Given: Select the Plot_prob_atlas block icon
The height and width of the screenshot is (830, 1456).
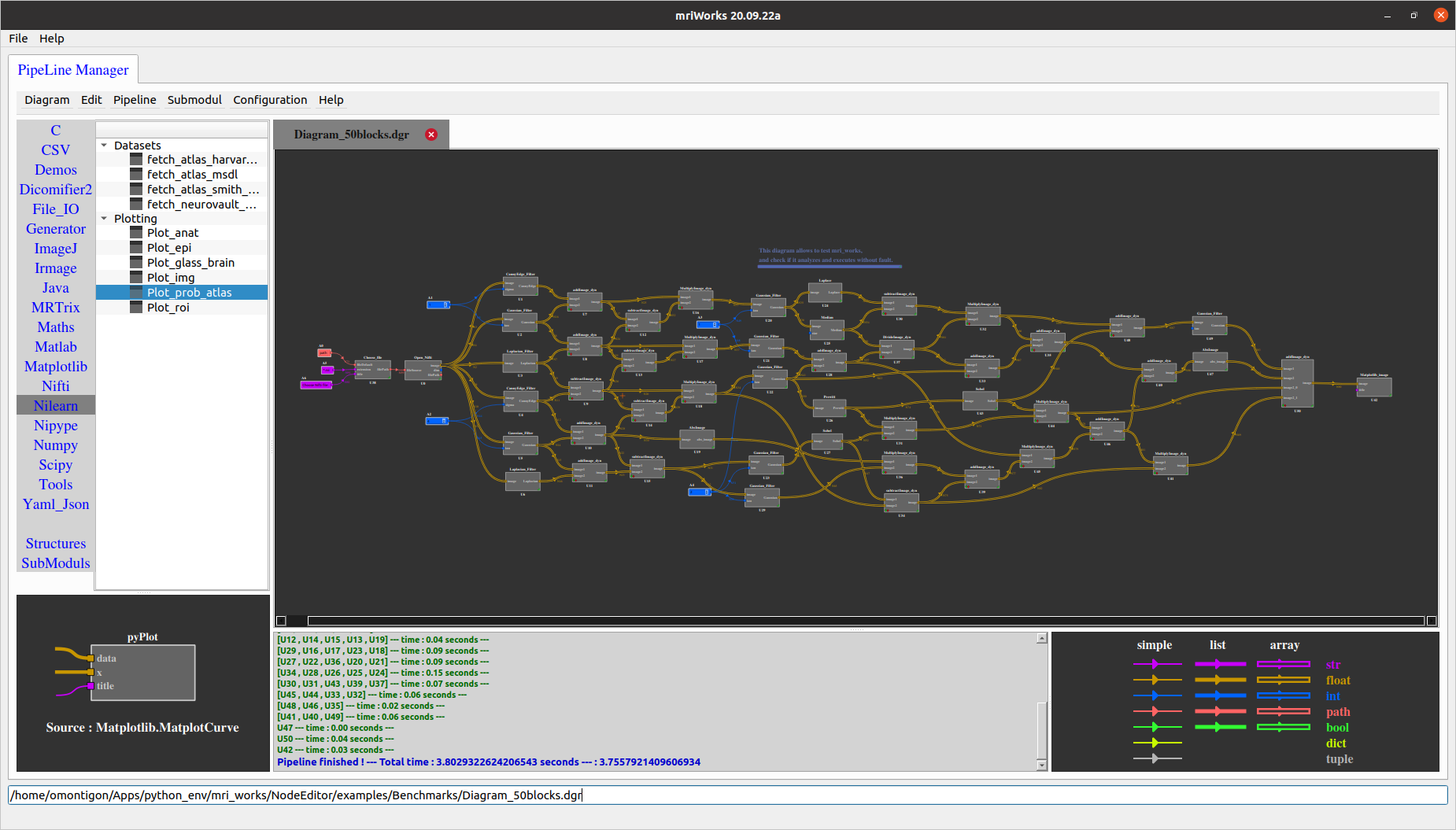Looking at the screenshot, I should tap(136, 292).
